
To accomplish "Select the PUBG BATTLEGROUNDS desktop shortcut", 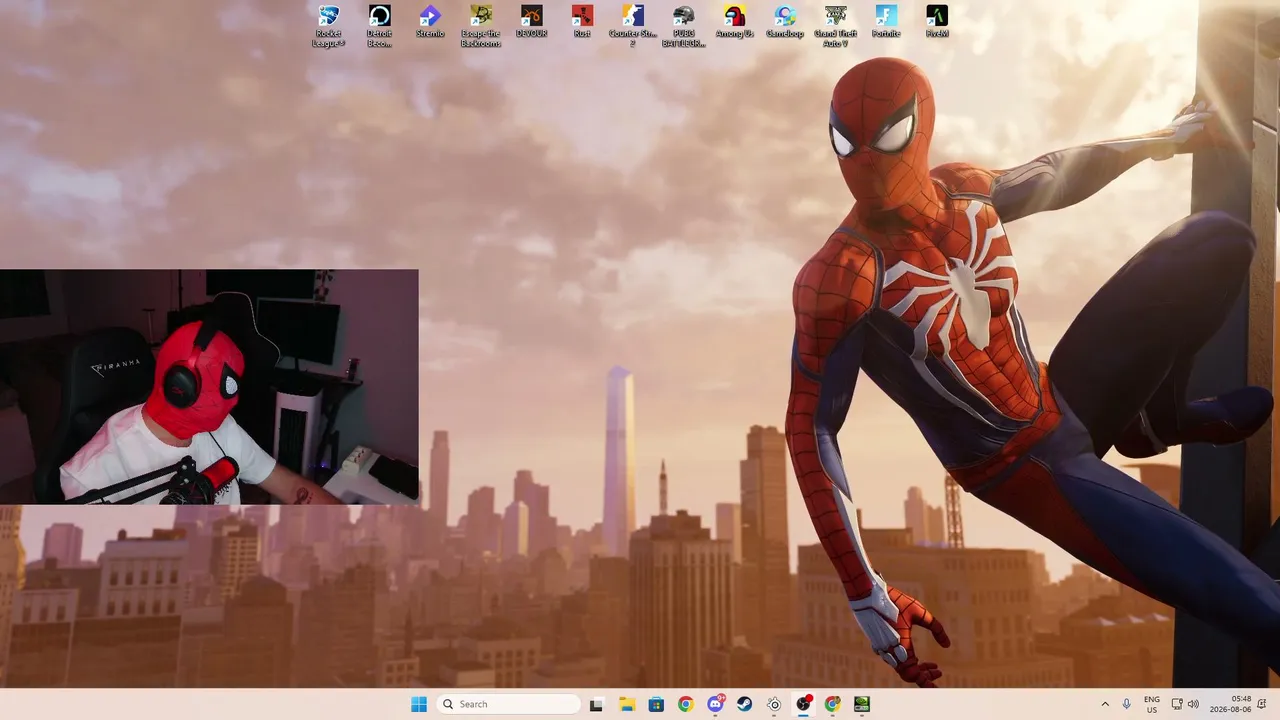I will pos(684,26).
